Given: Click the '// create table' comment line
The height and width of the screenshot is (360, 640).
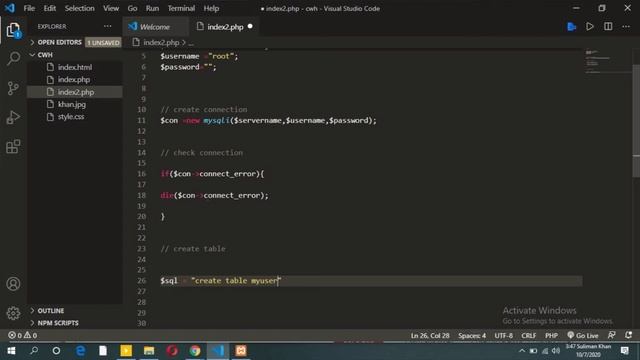Looking at the screenshot, I should tap(193, 249).
